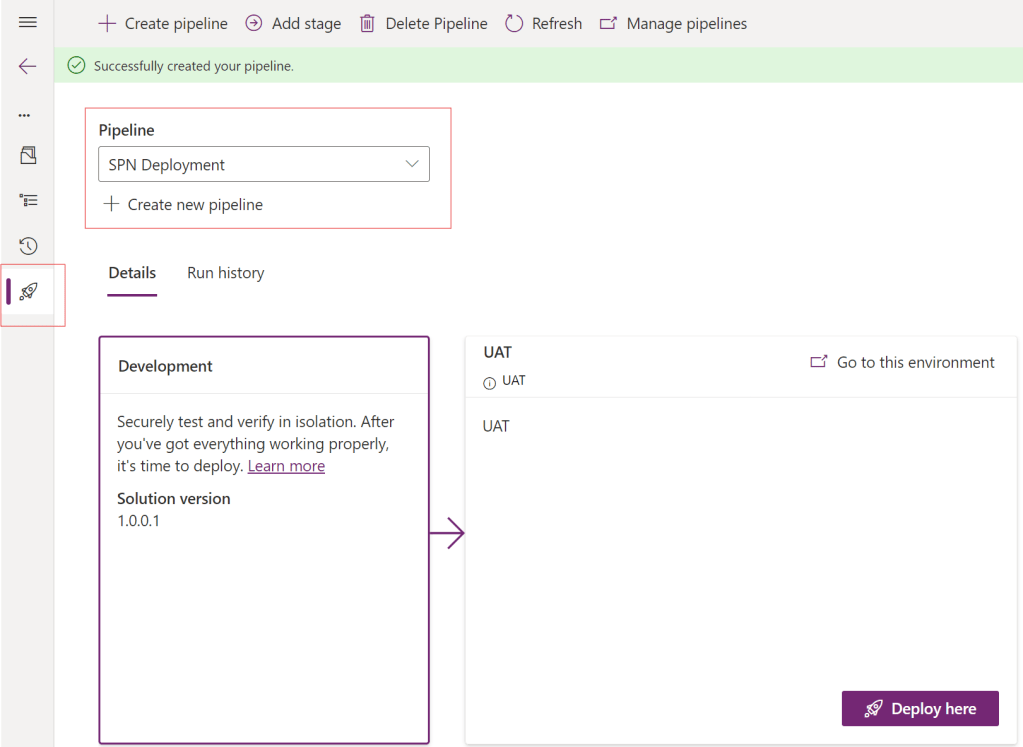Switch to the Details tab
The height and width of the screenshot is (747, 1023).
click(x=132, y=273)
